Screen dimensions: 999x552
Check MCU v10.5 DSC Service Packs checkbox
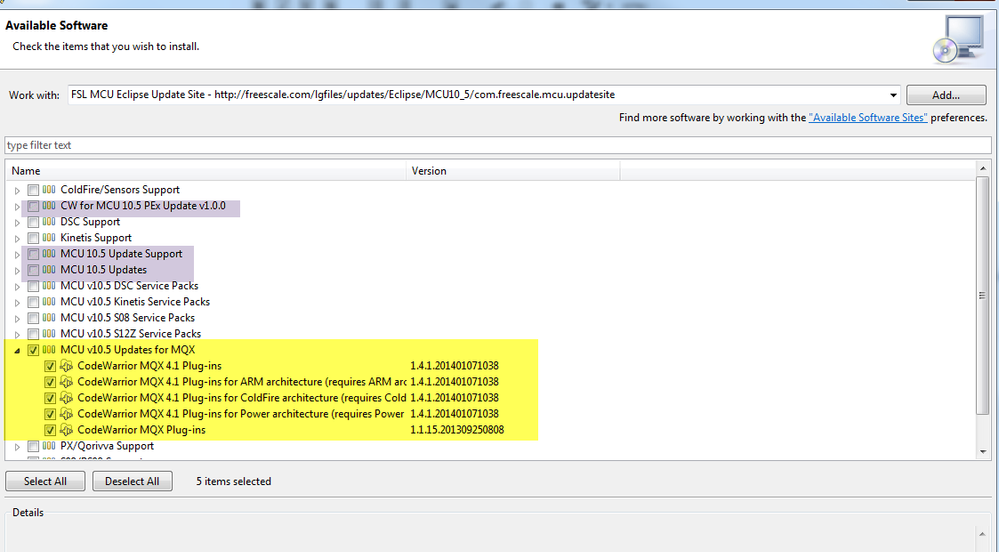pyautogui.click(x=33, y=286)
